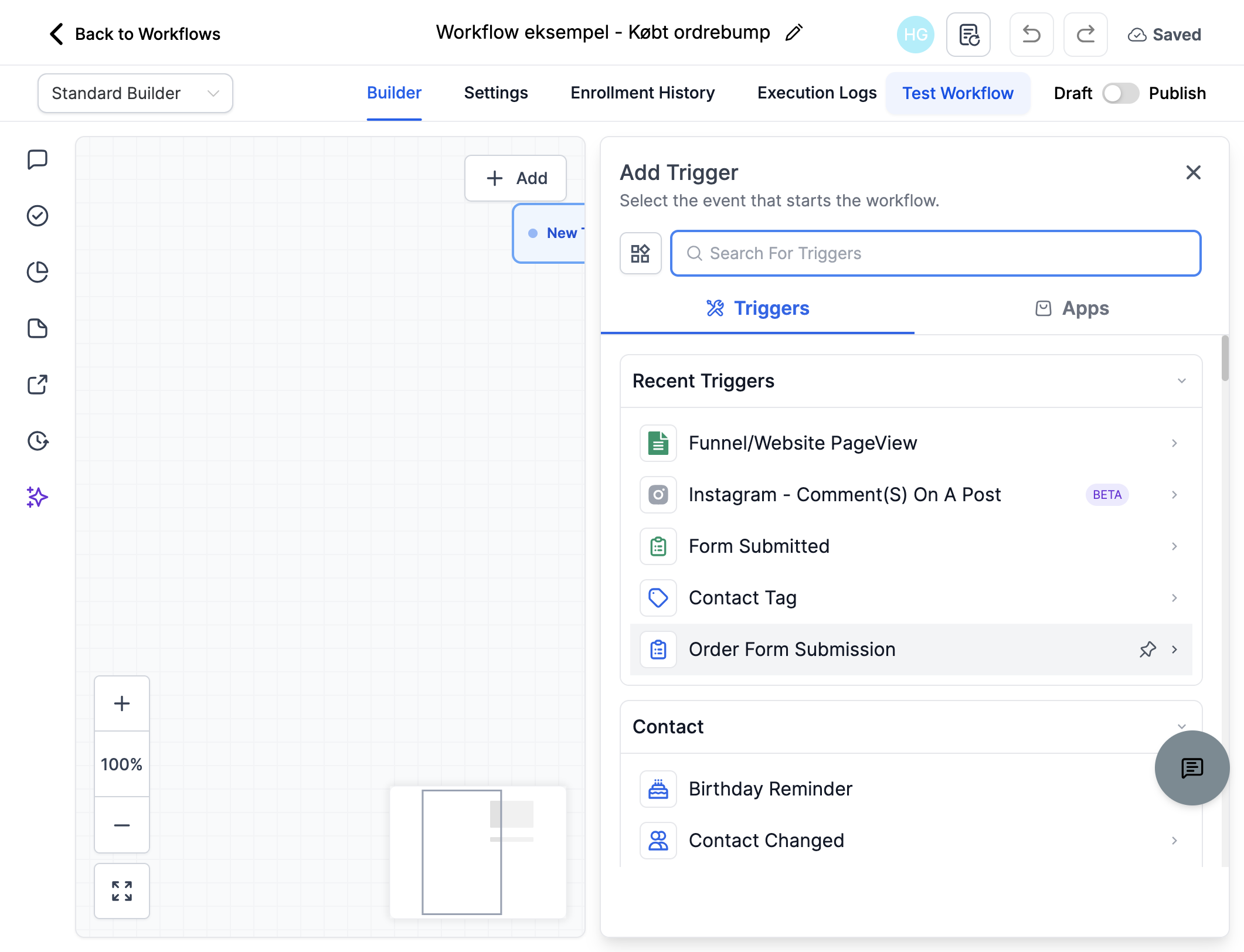Click the external link sidebar icon
Screen dimensions: 1244x952
click(38, 385)
